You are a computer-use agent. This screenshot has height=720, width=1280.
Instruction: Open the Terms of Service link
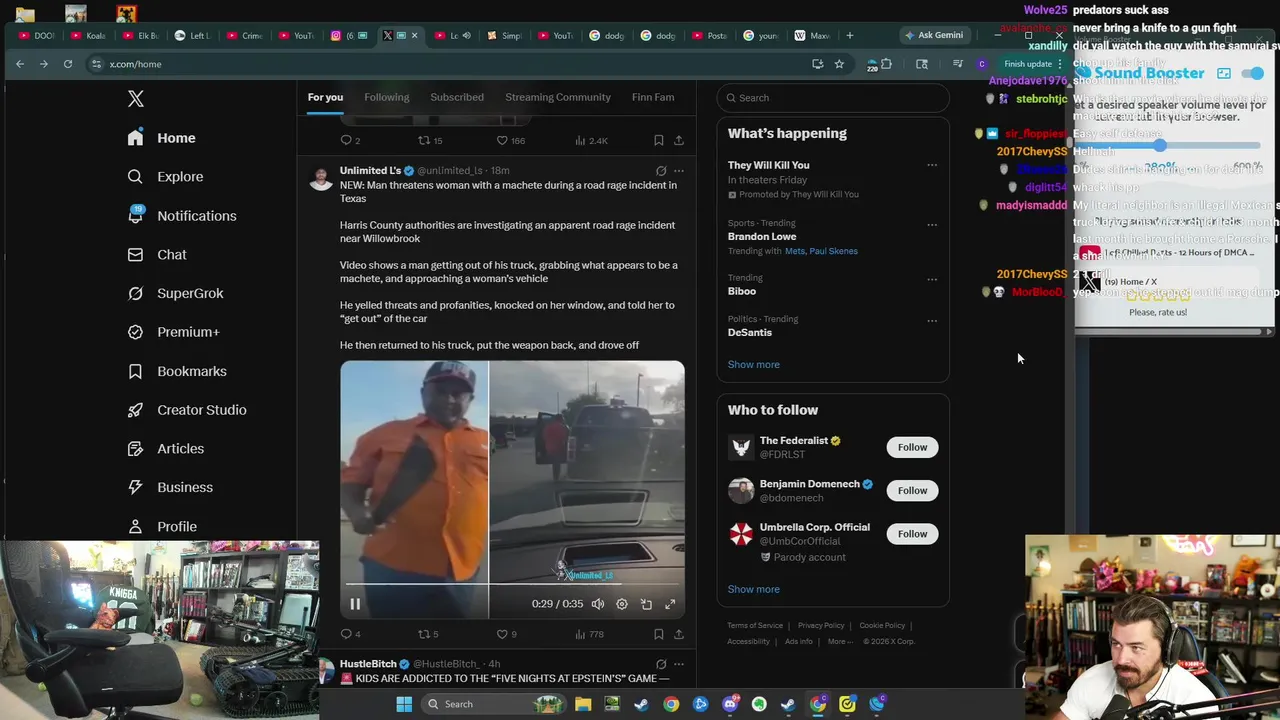click(x=755, y=625)
